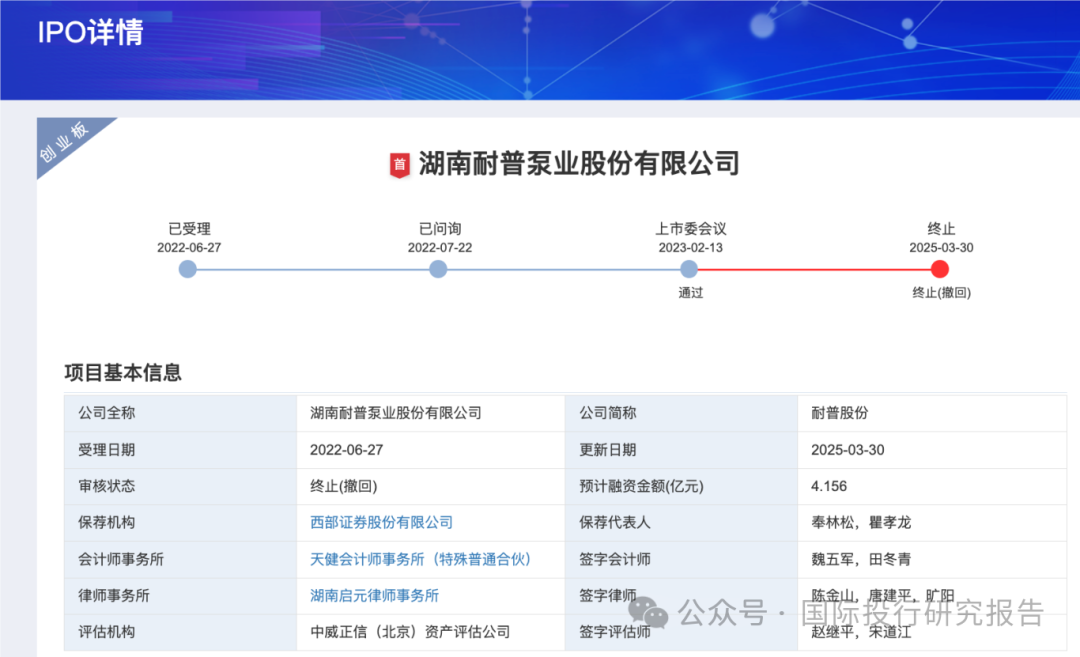Image resolution: width=1080 pixels, height=657 pixels.
Task: Click the 上市委会议 timeline node dot
Action: (x=688, y=269)
